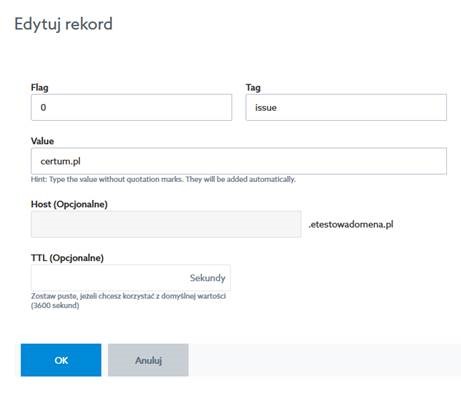Screen dimensions: 461x400
Task: Click the Edytuj rekord heading
Action: click(63, 24)
